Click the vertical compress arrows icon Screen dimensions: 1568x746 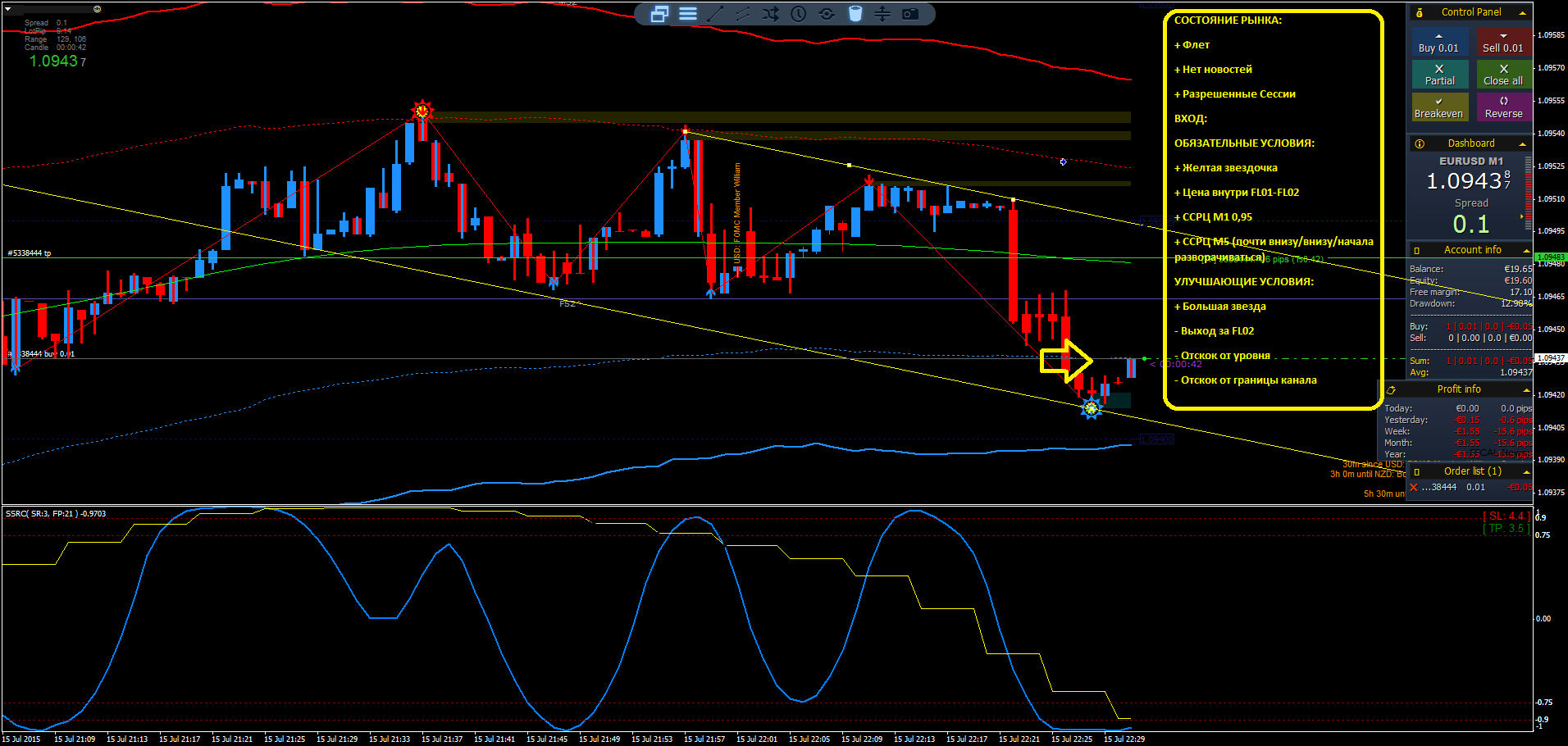click(882, 14)
